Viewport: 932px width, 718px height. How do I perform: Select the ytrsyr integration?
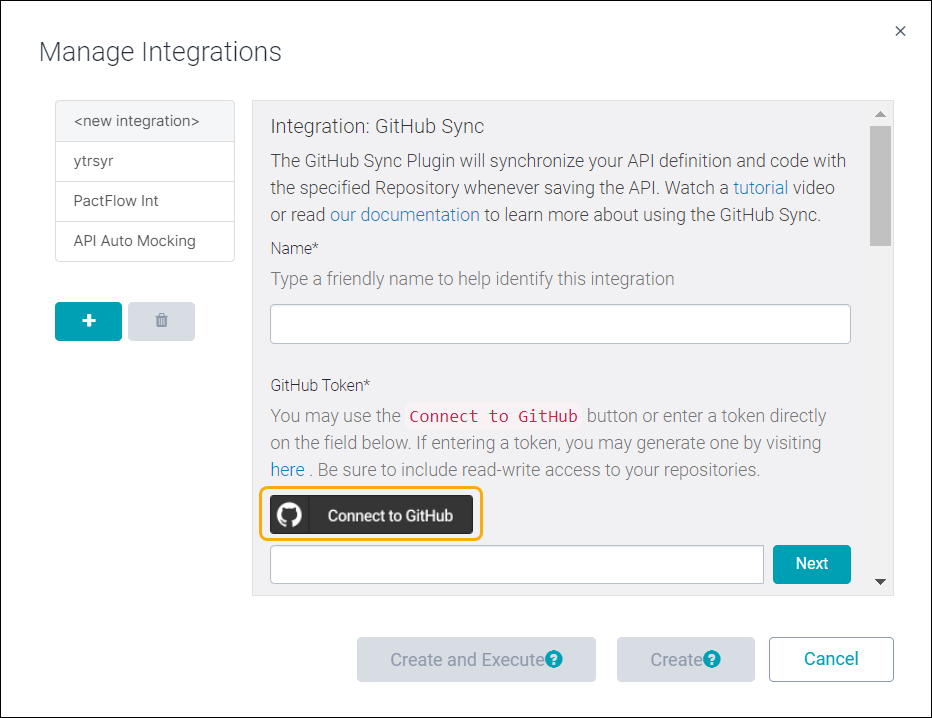(144, 161)
